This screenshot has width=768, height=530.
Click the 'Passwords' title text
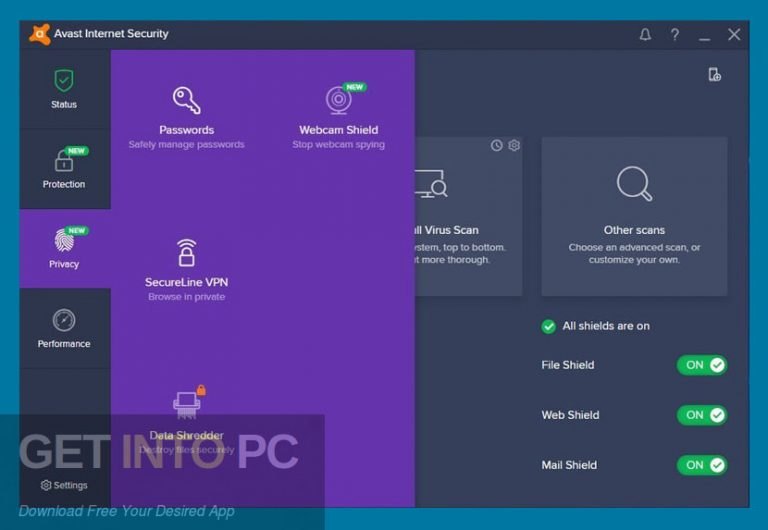click(x=187, y=130)
